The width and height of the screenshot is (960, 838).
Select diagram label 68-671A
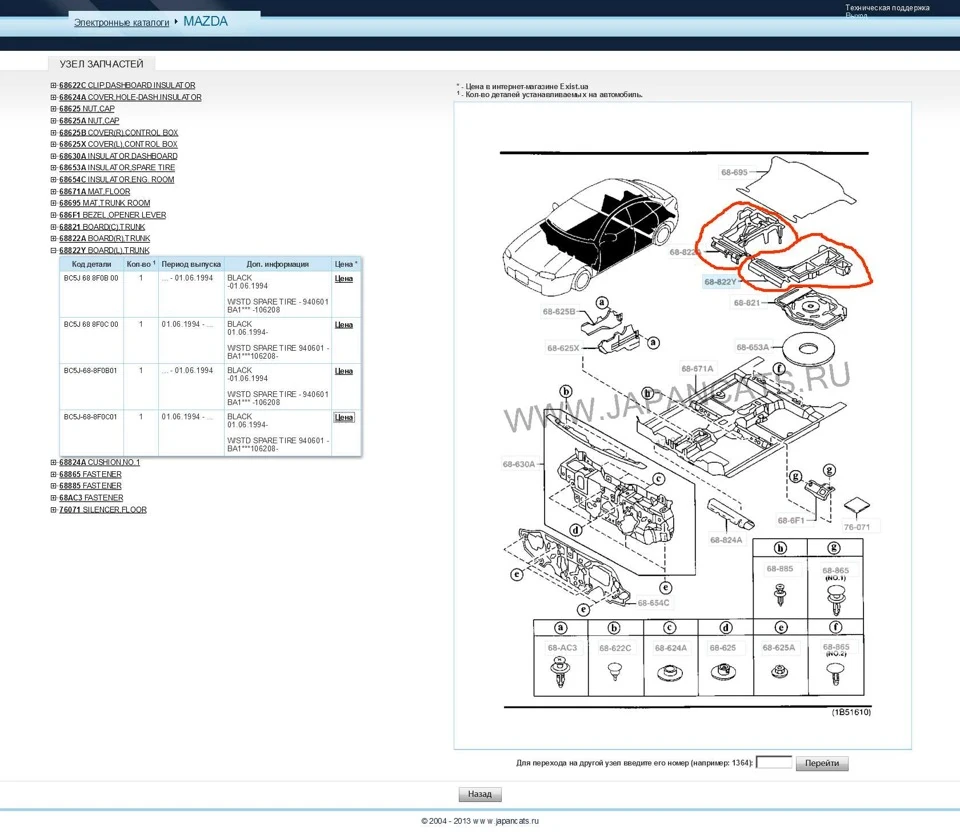pos(697,368)
